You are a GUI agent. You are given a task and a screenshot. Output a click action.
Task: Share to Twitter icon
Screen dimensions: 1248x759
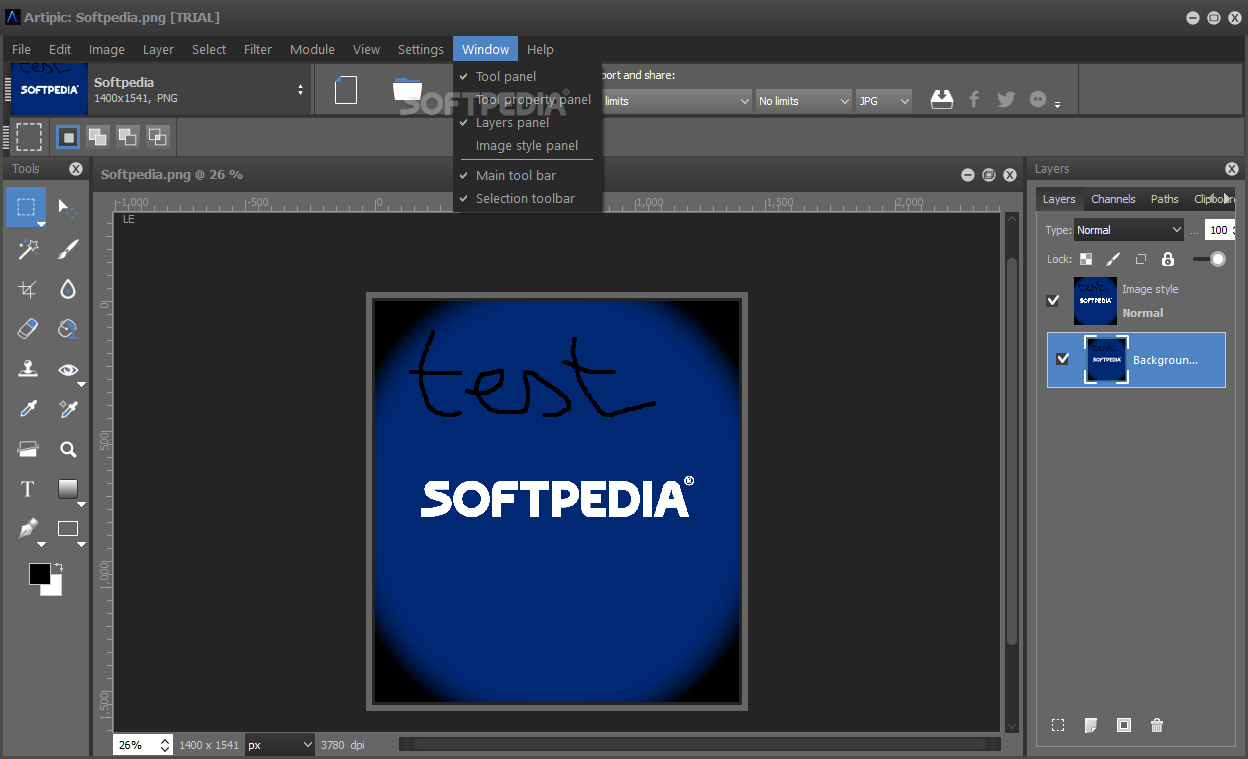point(1006,99)
